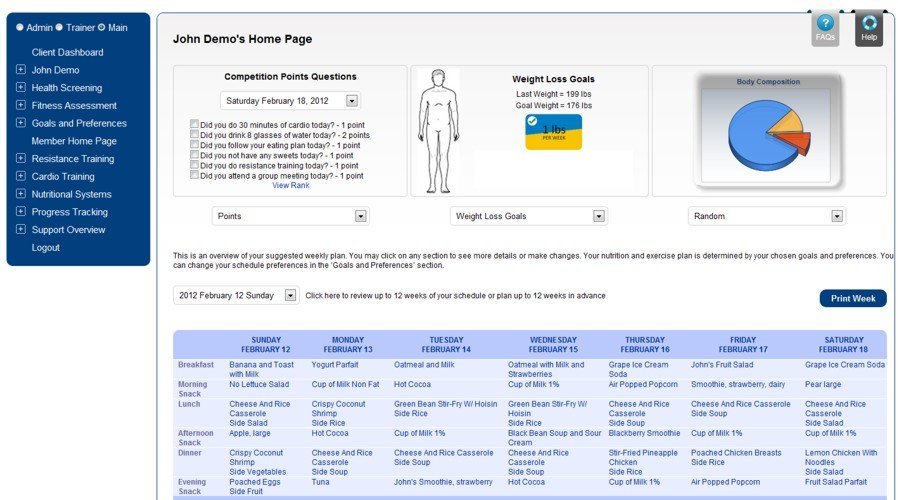Click Logout in the sidebar menu

point(45,247)
